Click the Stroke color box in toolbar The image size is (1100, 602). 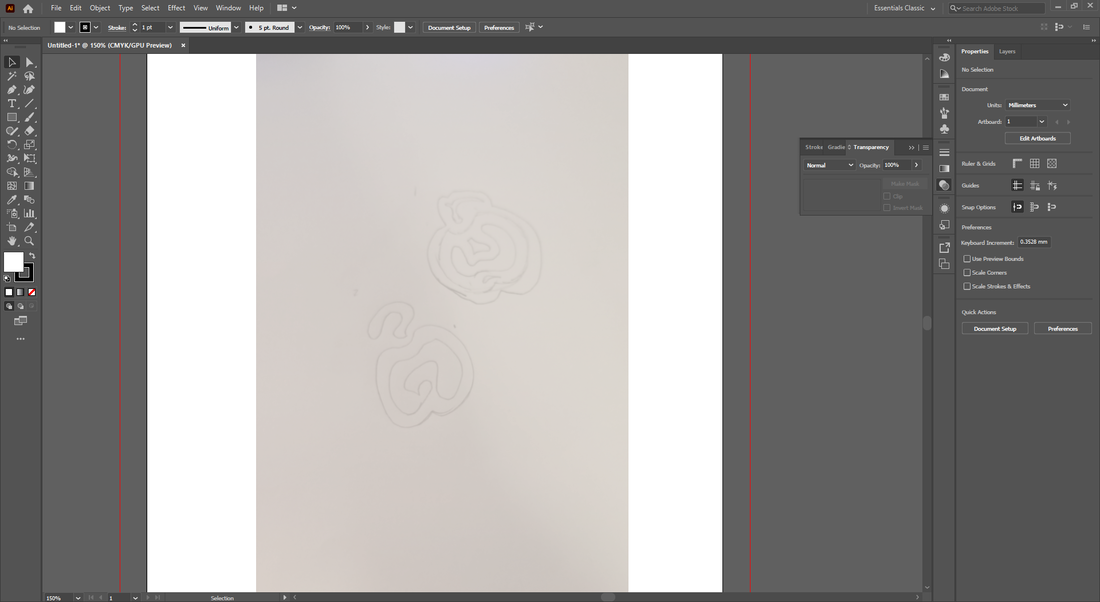pos(26,273)
